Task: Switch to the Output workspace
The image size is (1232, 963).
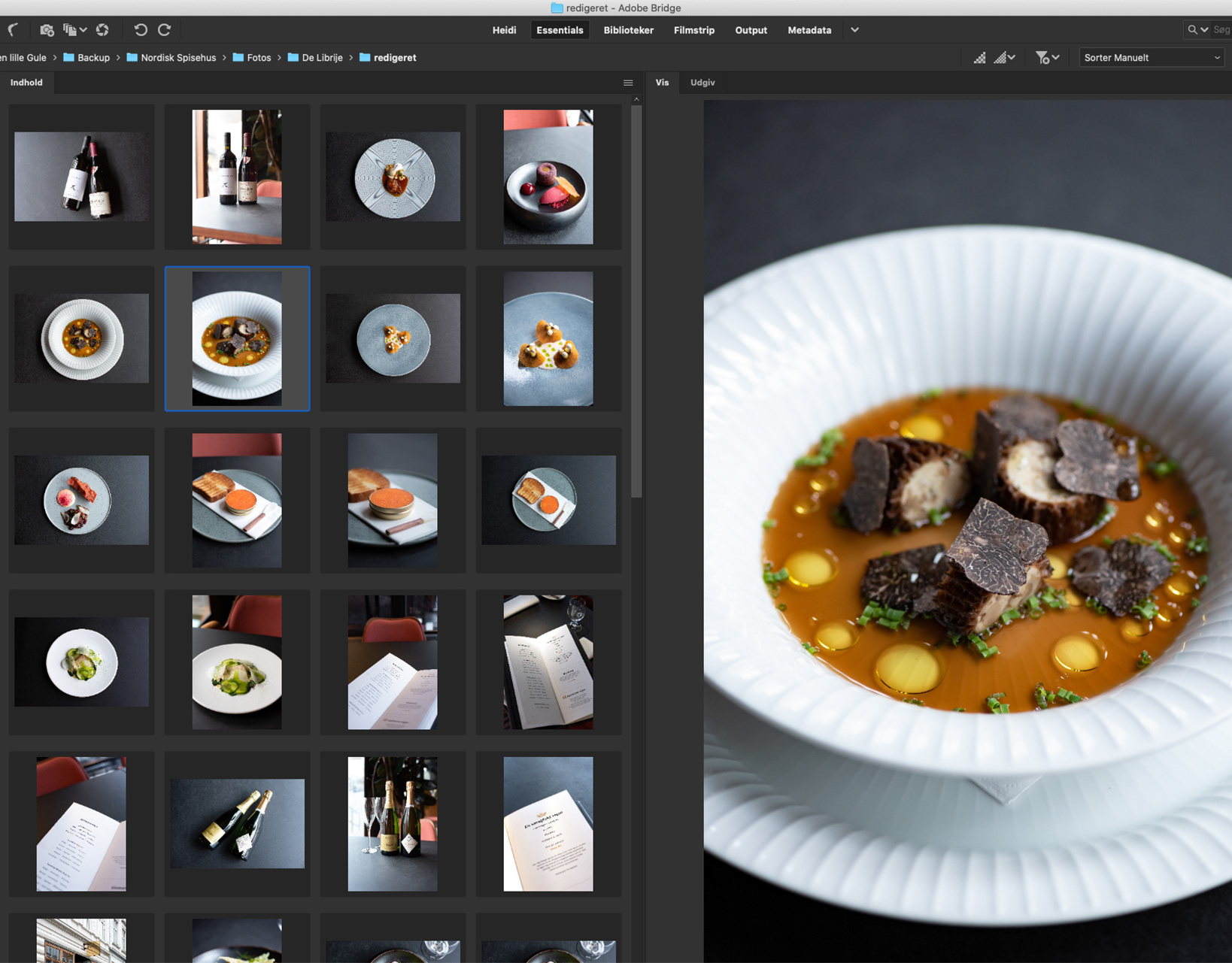Action: click(x=751, y=30)
